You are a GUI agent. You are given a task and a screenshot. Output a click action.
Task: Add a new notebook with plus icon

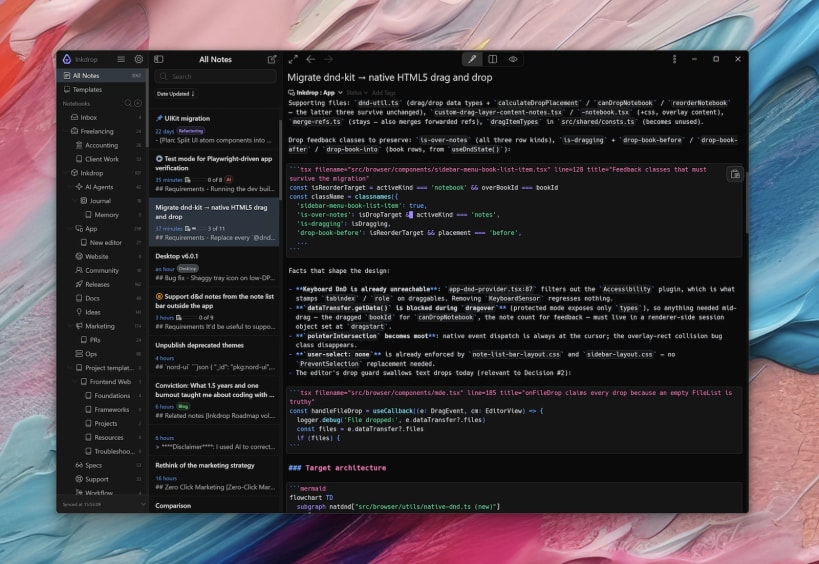pos(138,103)
